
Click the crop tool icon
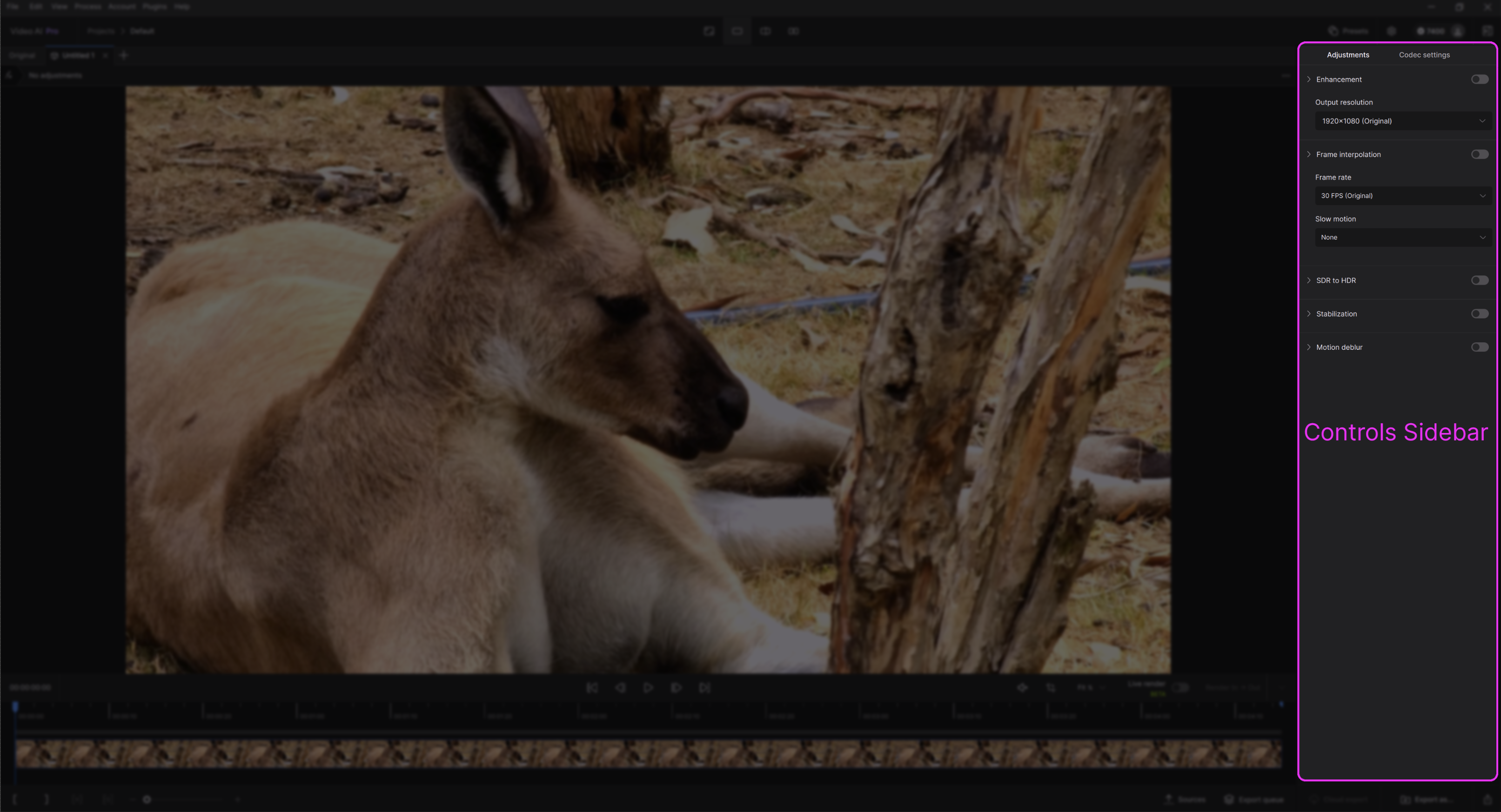[x=1051, y=688]
